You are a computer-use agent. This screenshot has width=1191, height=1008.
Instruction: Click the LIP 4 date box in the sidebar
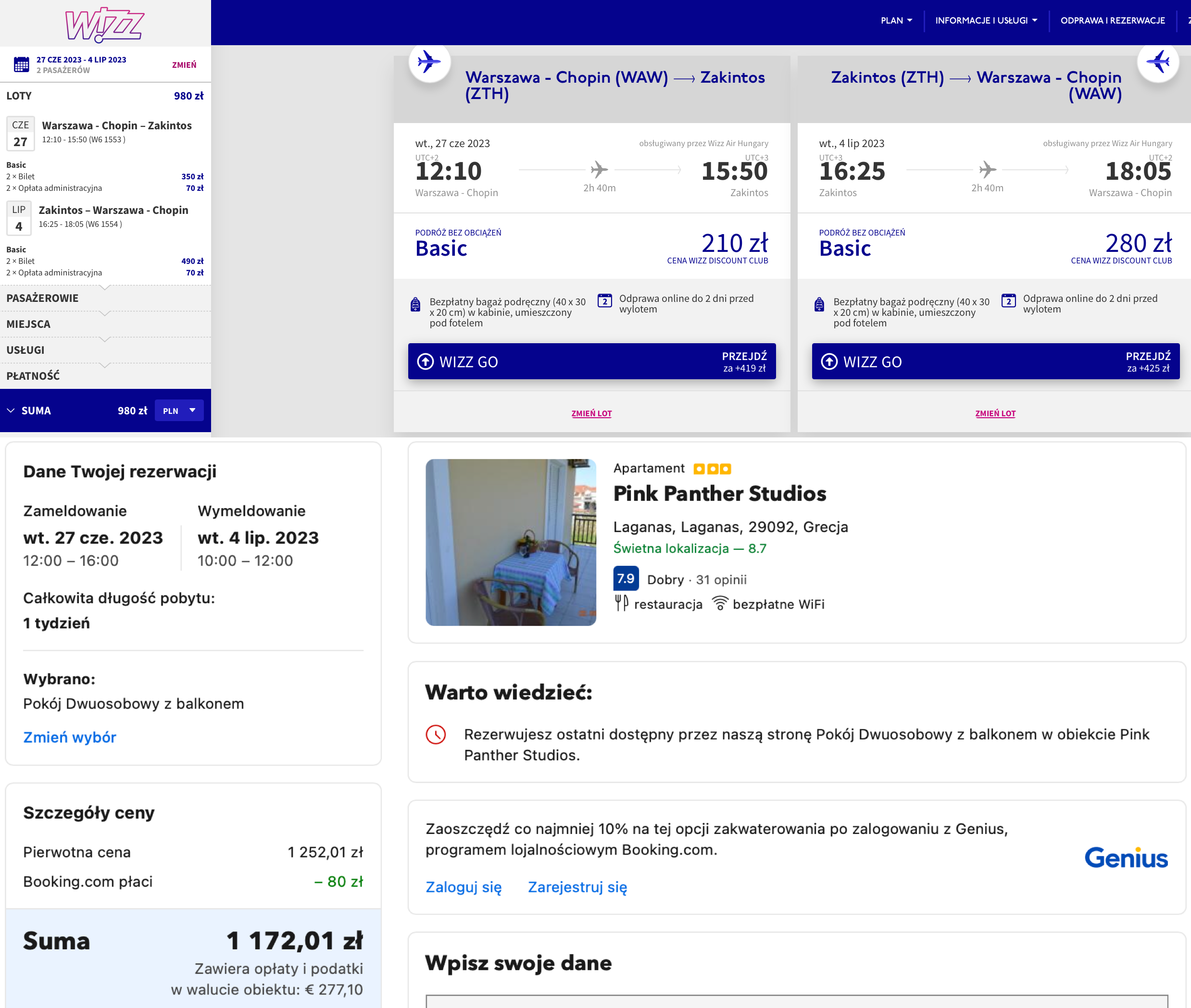(19, 218)
